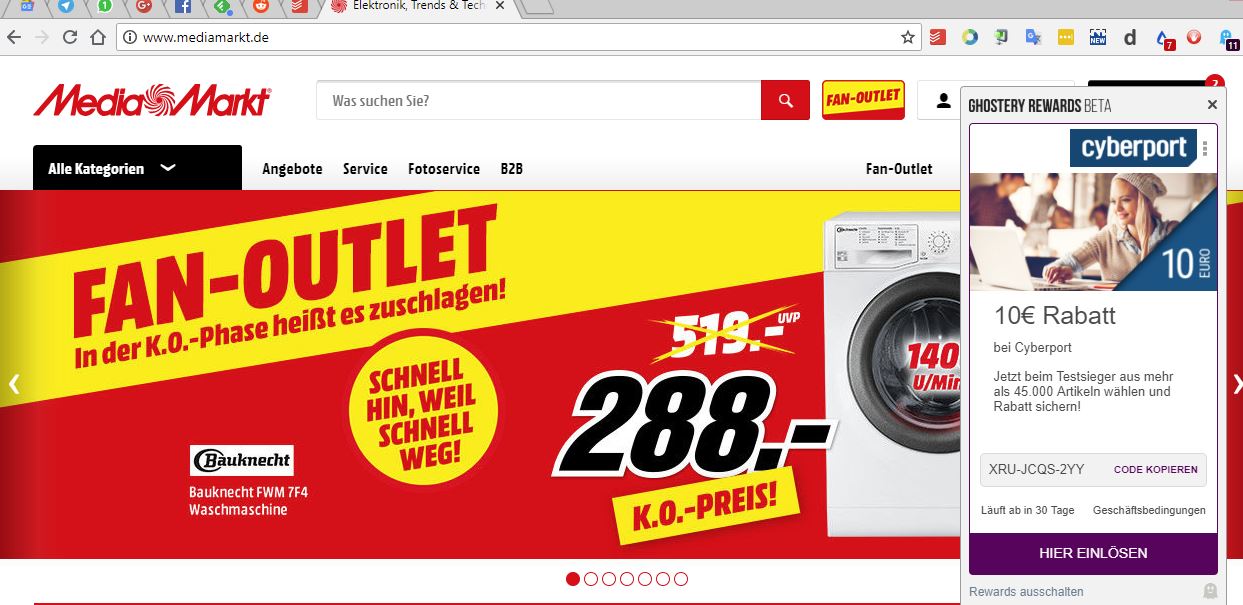Click the CODE KOPIEREN link
This screenshot has height=605, width=1243.
click(x=1155, y=470)
